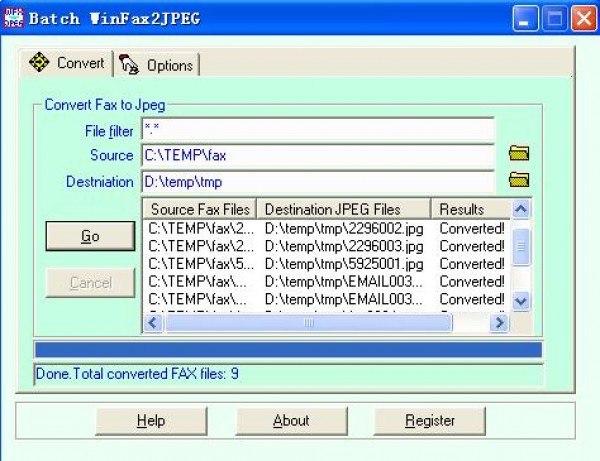Open the Destination folder browse icon
The width and height of the screenshot is (600, 461).
coord(519,179)
